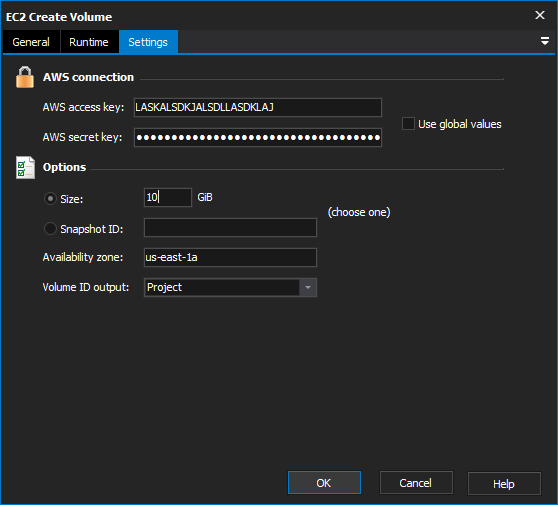Viewport: 558px width, 505px height.
Task: Click the Options section heading
Action: pos(64,167)
